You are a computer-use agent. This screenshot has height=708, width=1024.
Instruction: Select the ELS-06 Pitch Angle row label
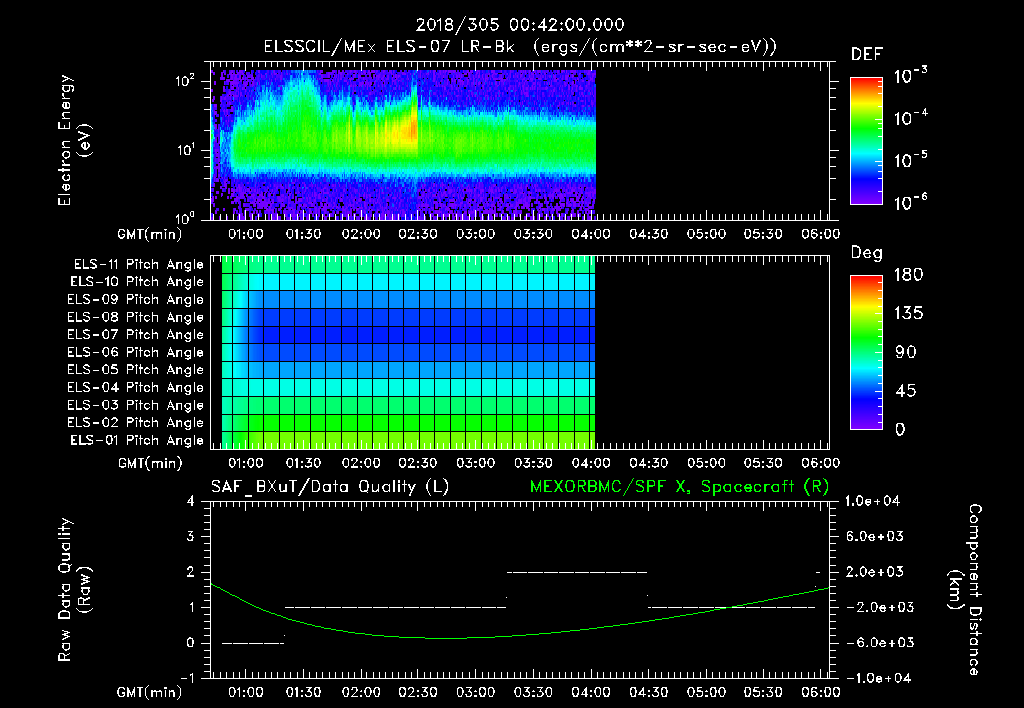(136, 352)
